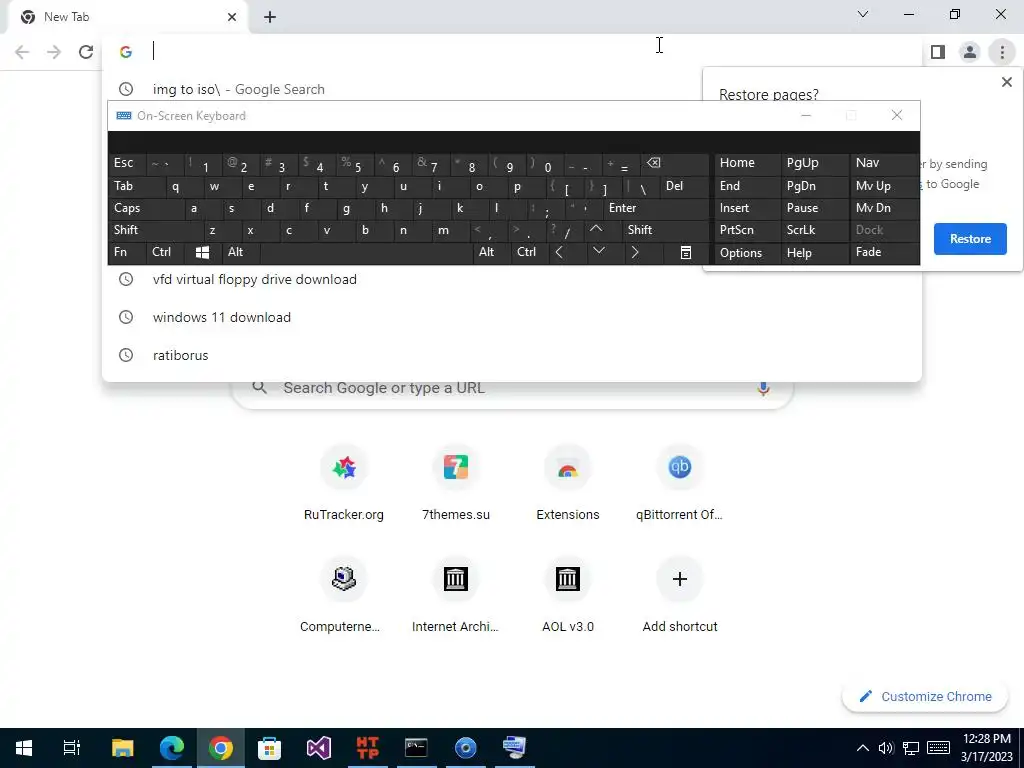The image size is (1024, 768).
Task: Start voice search with microphone icon
Action: coord(763,389)
